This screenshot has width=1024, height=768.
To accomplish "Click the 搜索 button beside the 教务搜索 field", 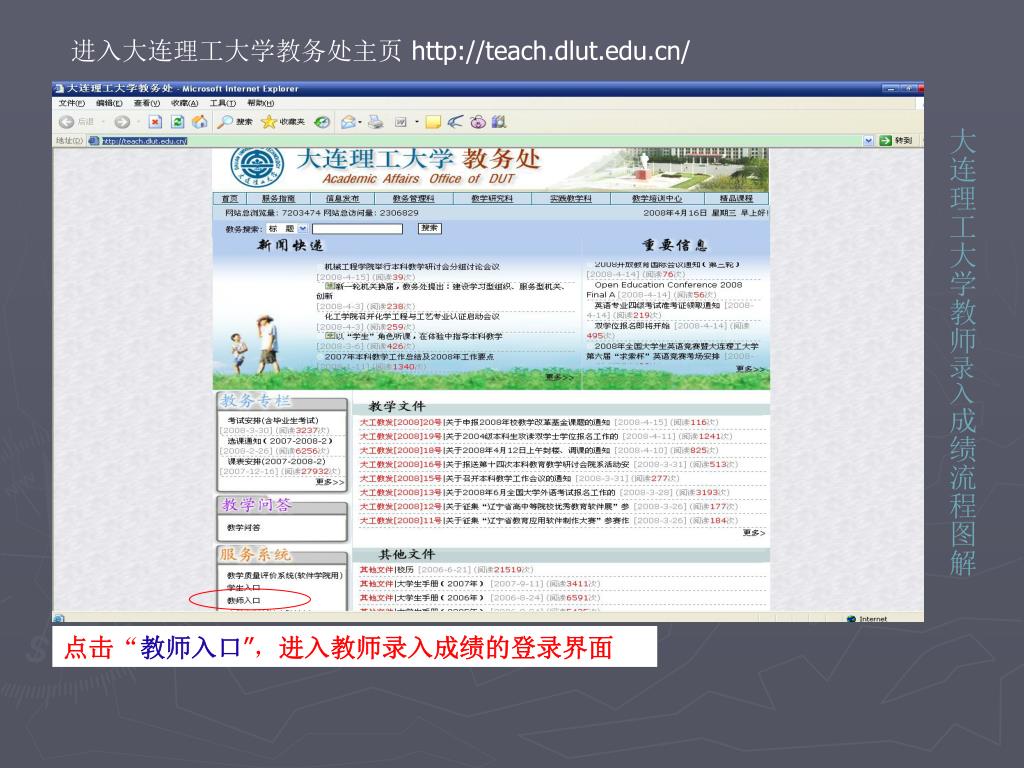I will coord(430,229).
